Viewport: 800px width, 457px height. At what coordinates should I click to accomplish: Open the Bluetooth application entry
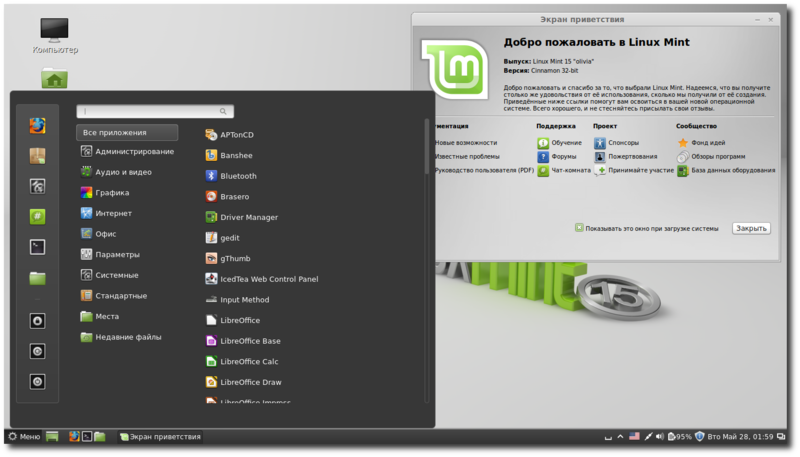coord(231,176)
